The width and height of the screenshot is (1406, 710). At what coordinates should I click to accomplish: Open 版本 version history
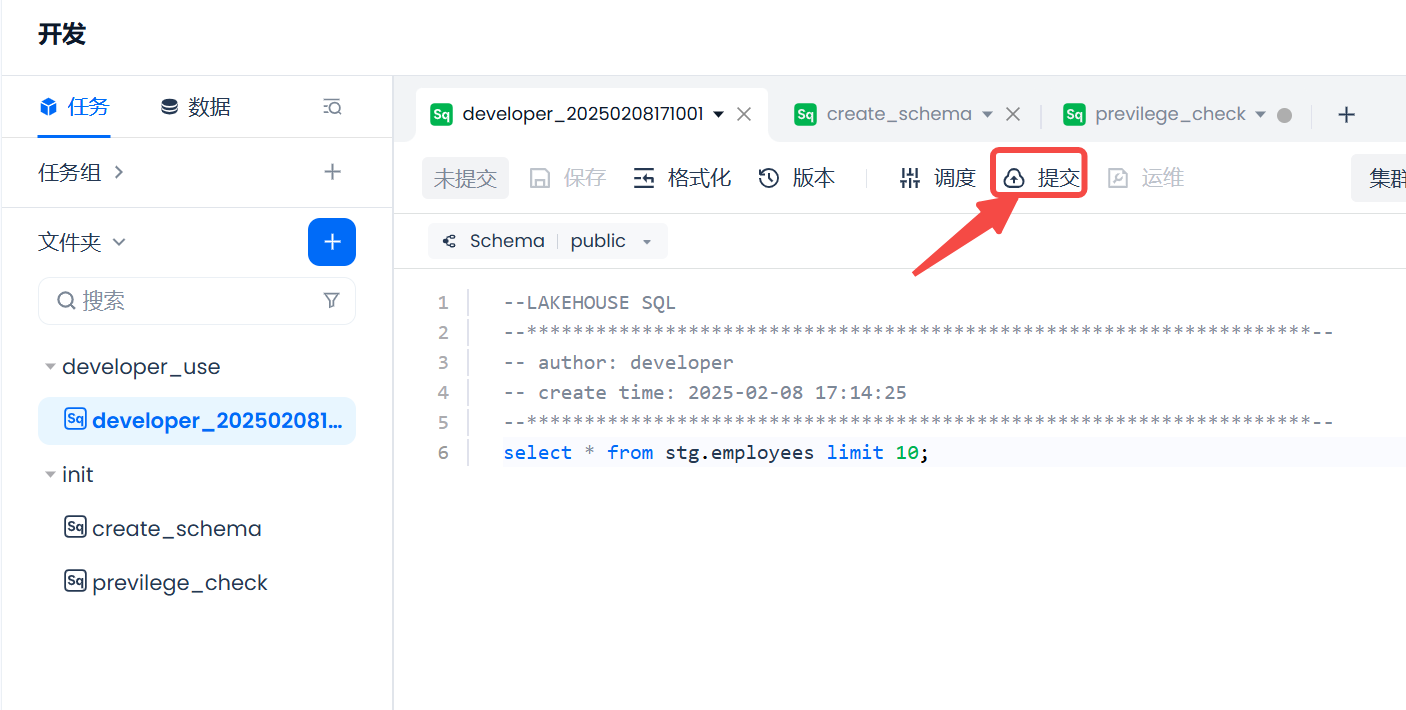tap(796, 178)
